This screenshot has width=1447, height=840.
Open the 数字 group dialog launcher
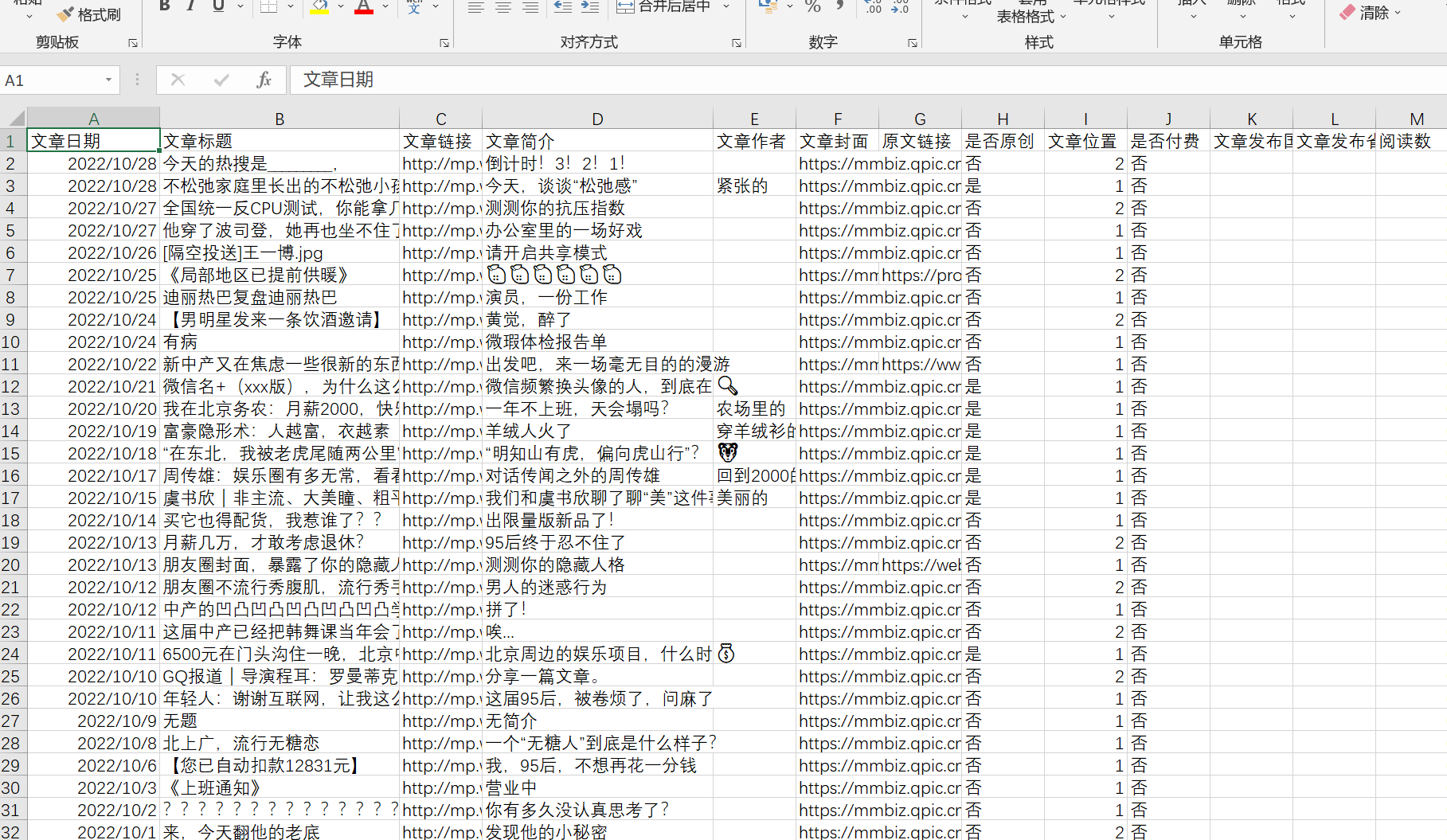[913, 43]
